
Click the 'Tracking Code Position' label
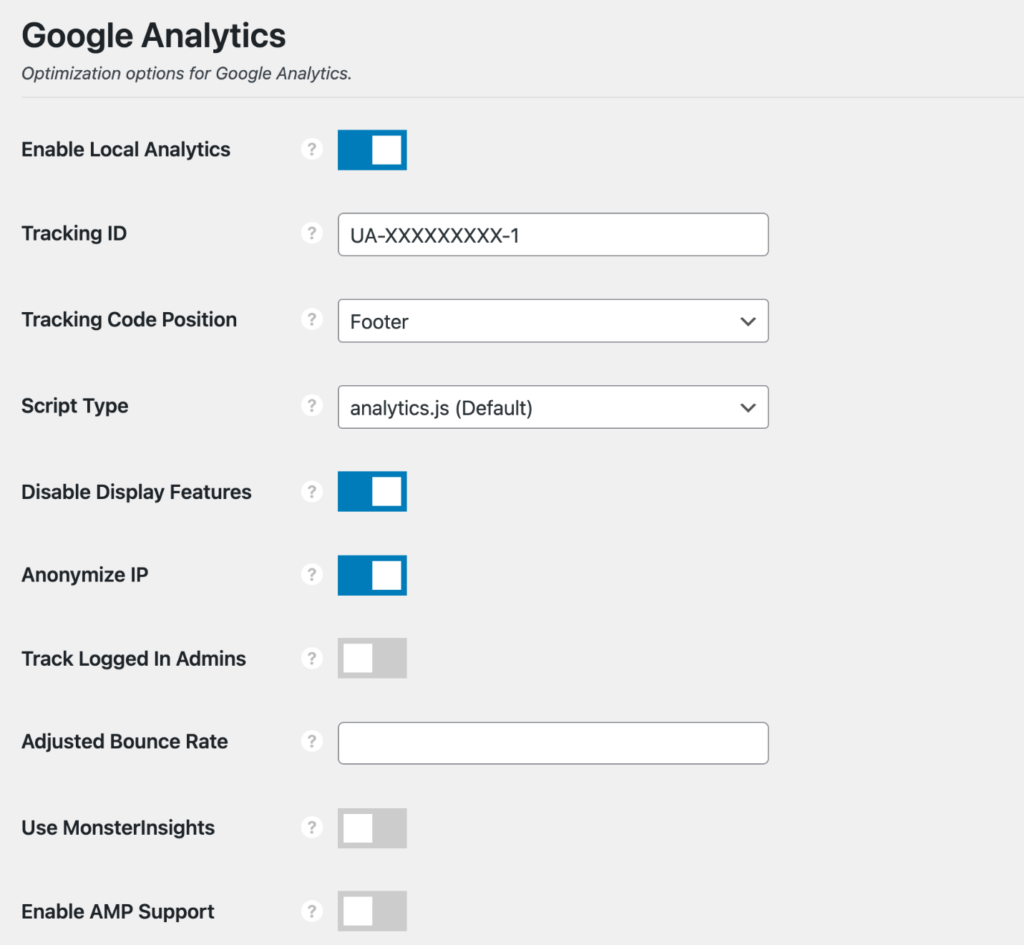coord(129,319)
